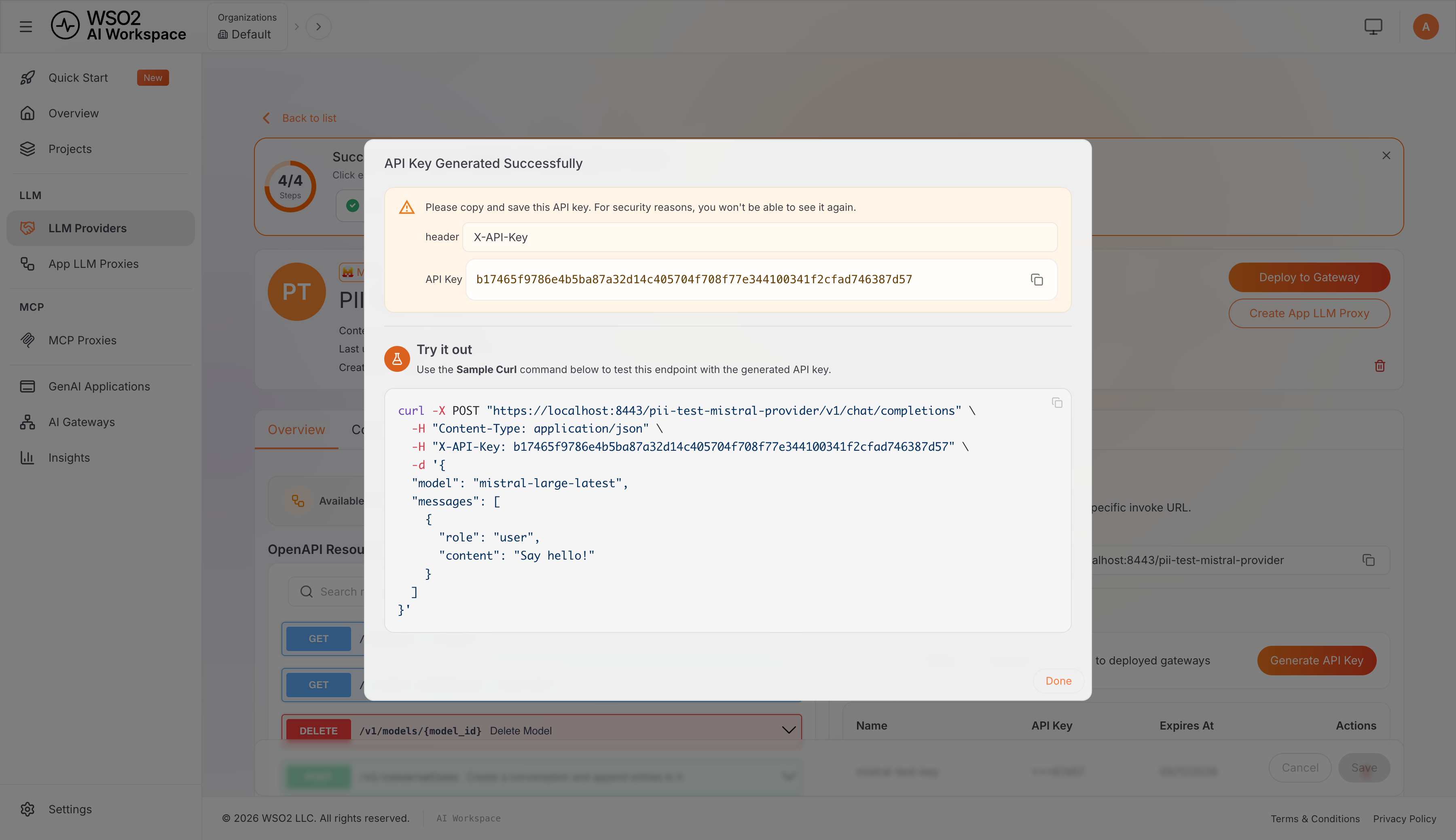Open GenAI Applications
The height and width of the screenshot is (840, 1456).
point(100,386)
